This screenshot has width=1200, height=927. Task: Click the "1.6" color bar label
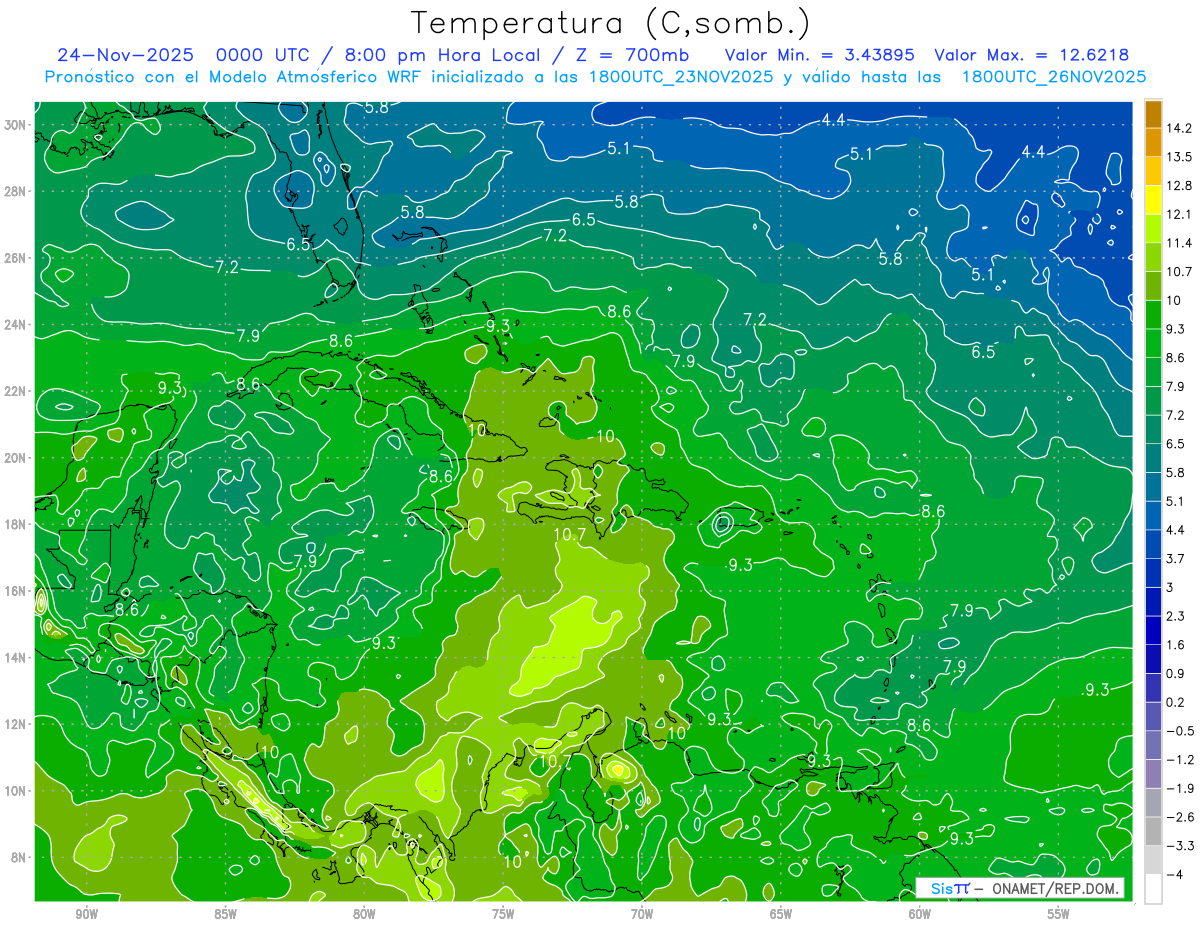[1176, 645]
